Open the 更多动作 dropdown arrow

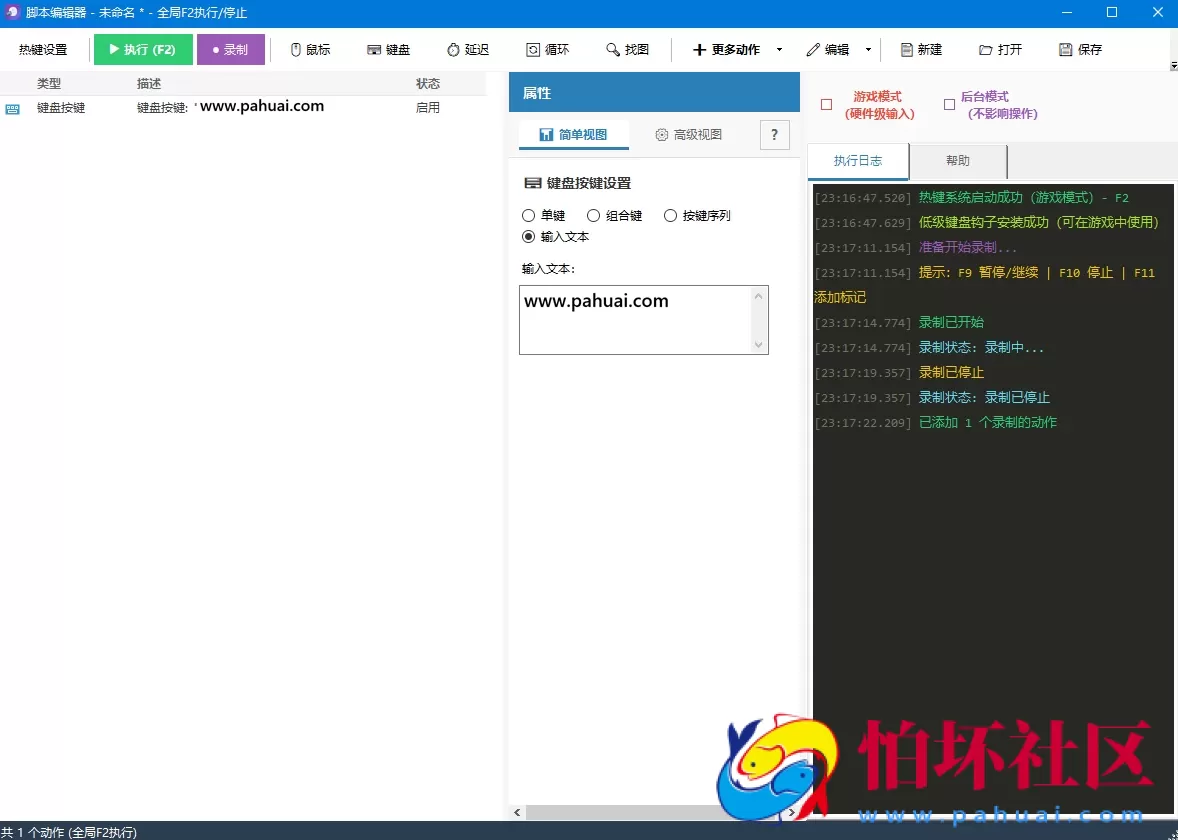pos(779,48)
